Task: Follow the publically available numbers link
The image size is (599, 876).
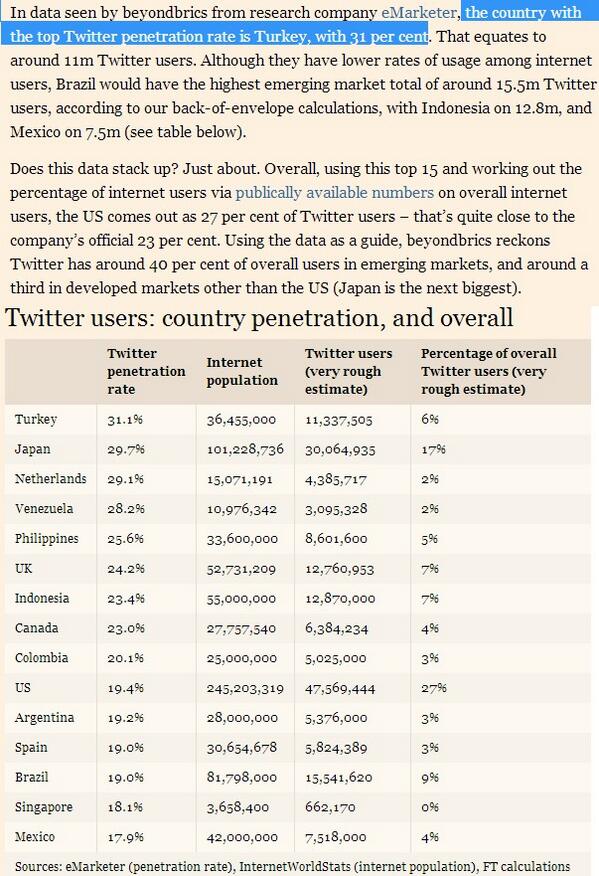Action: point(334,193)
